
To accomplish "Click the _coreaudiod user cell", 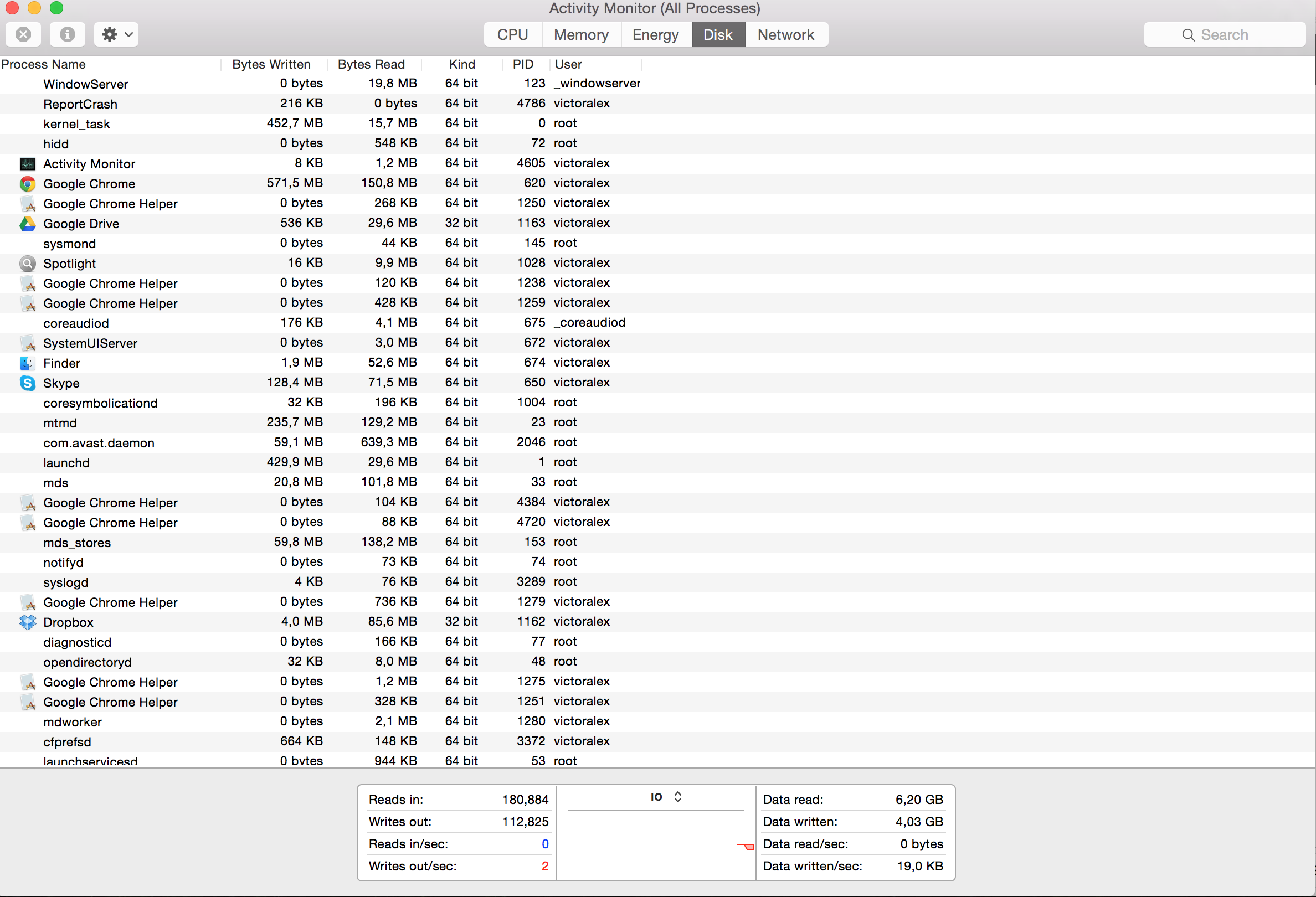I will click(x=589, y=323).
